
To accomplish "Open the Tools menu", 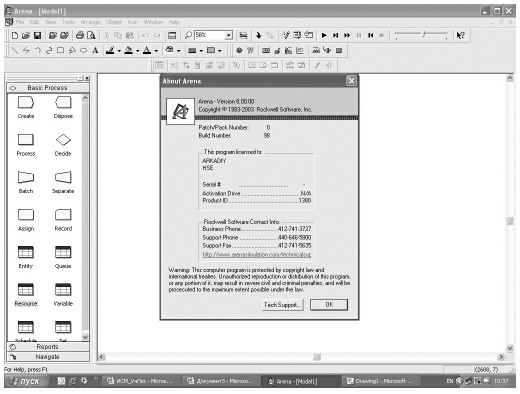I will point(68,22).
